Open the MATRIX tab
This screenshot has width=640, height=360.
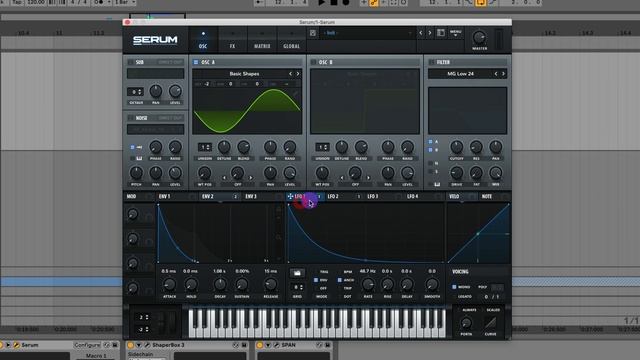click(262, 40)
